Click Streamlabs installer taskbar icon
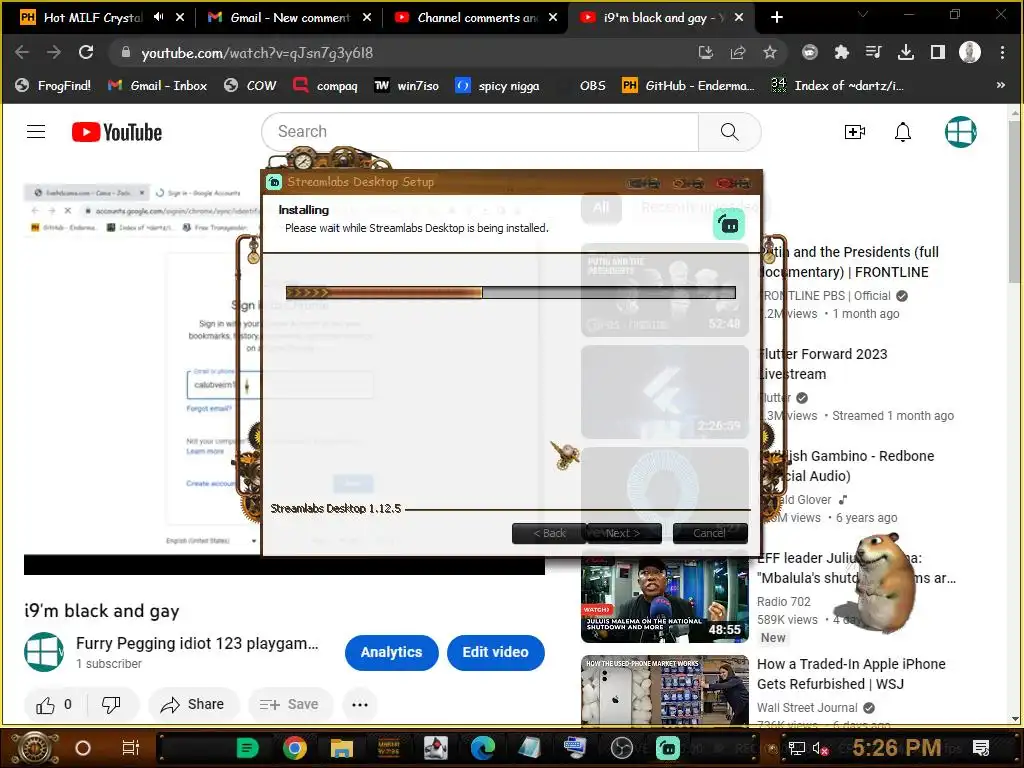1024x768 pixels. pyautogui.click(x=667, y=748)
